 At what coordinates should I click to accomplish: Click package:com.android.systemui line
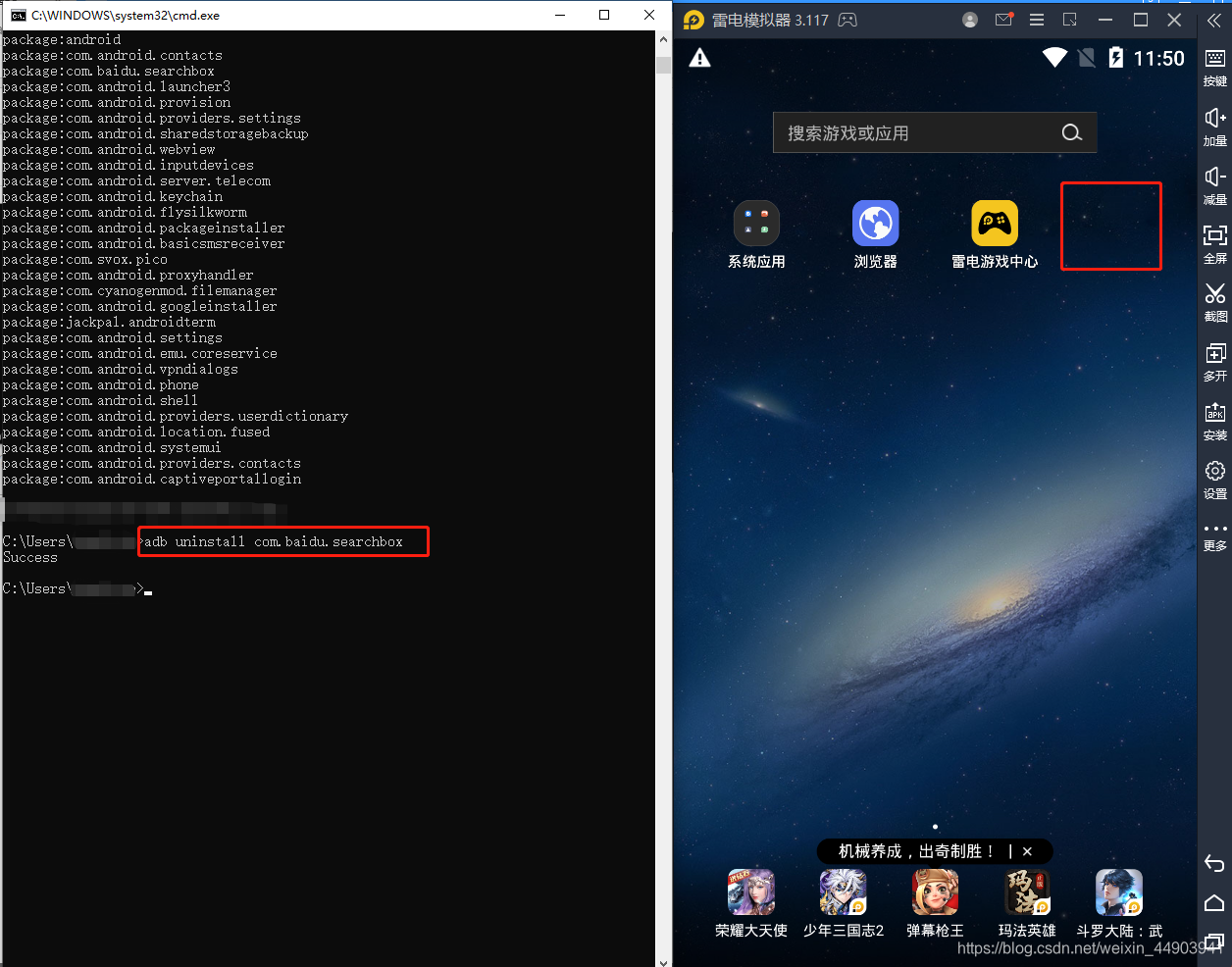point(112,447)
